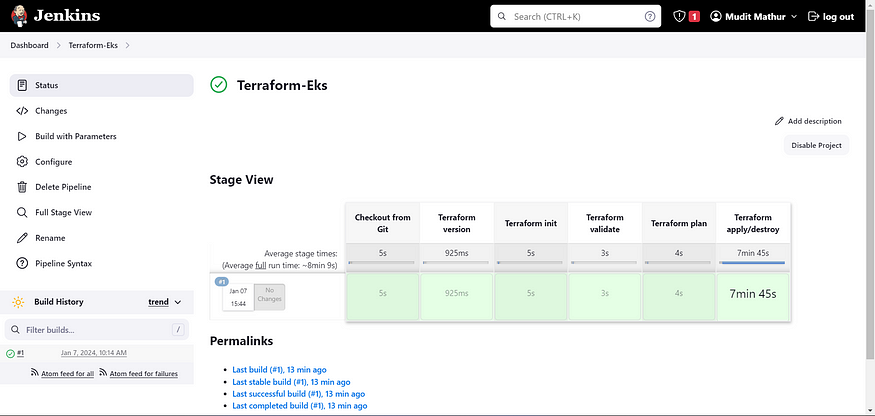Click the Terraform plan average time bar
This screenshot has height=416, width=875.
(679, 262)
